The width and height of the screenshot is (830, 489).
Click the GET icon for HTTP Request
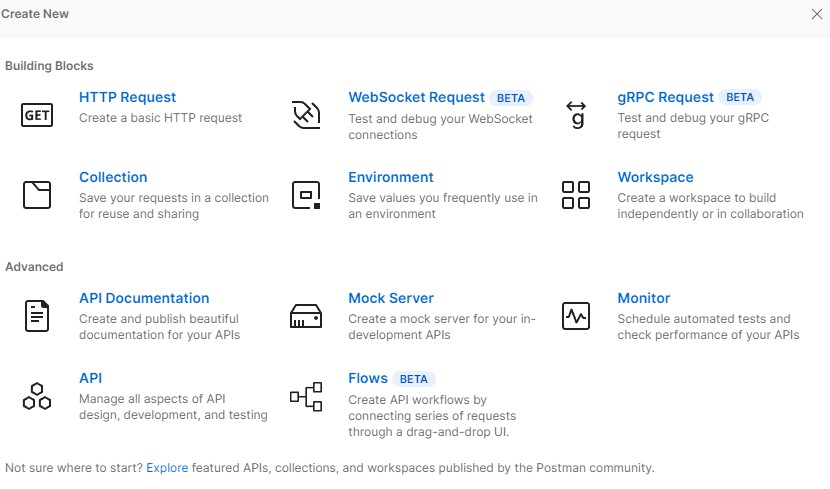[x=37, y=115]
